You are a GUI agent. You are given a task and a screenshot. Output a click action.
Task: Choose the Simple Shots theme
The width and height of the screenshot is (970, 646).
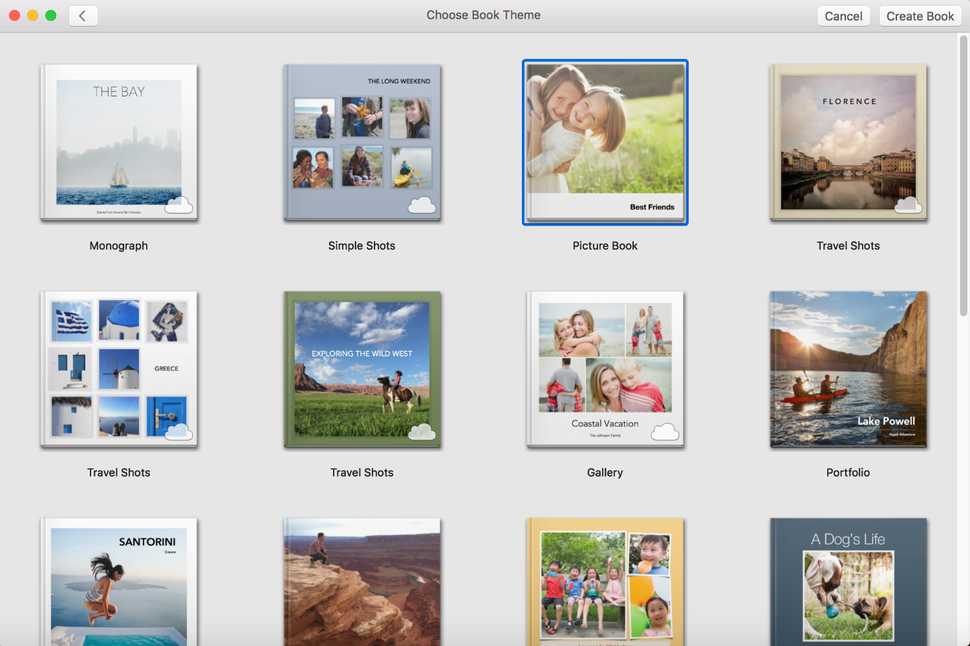coord(362,141)
